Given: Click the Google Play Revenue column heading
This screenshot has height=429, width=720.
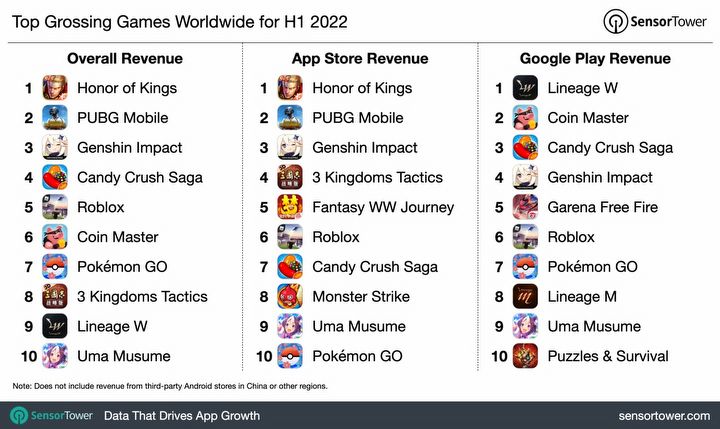Looking at the screenshot, I should [x=596, y=59].
